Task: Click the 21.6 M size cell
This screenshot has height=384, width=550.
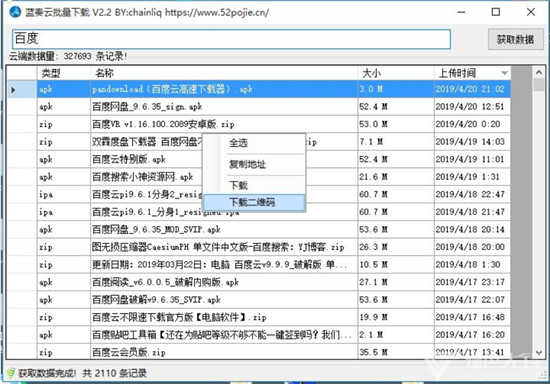Action: (x=396, y=177)
